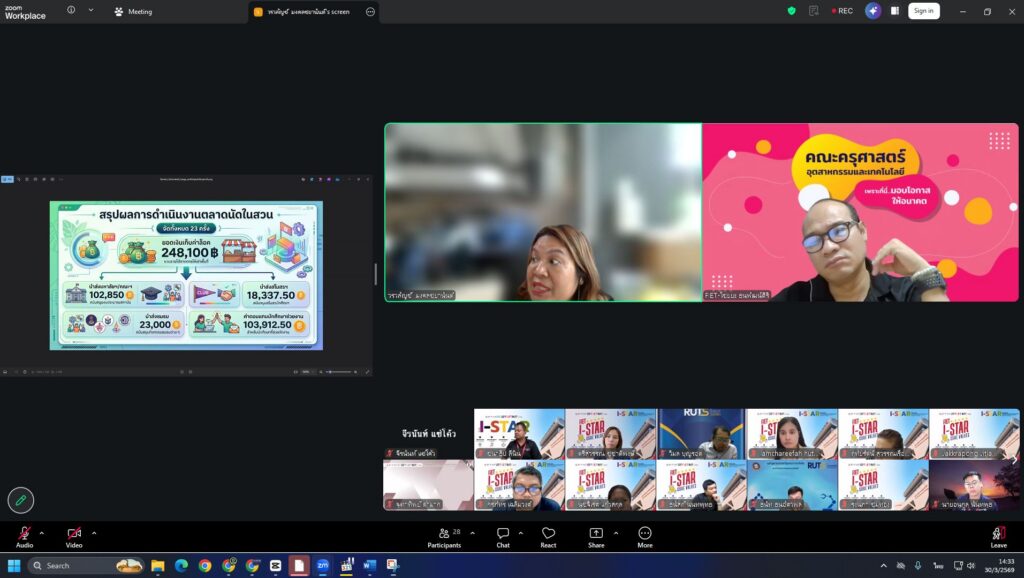Open the More options menu

(x=645, y=535)
